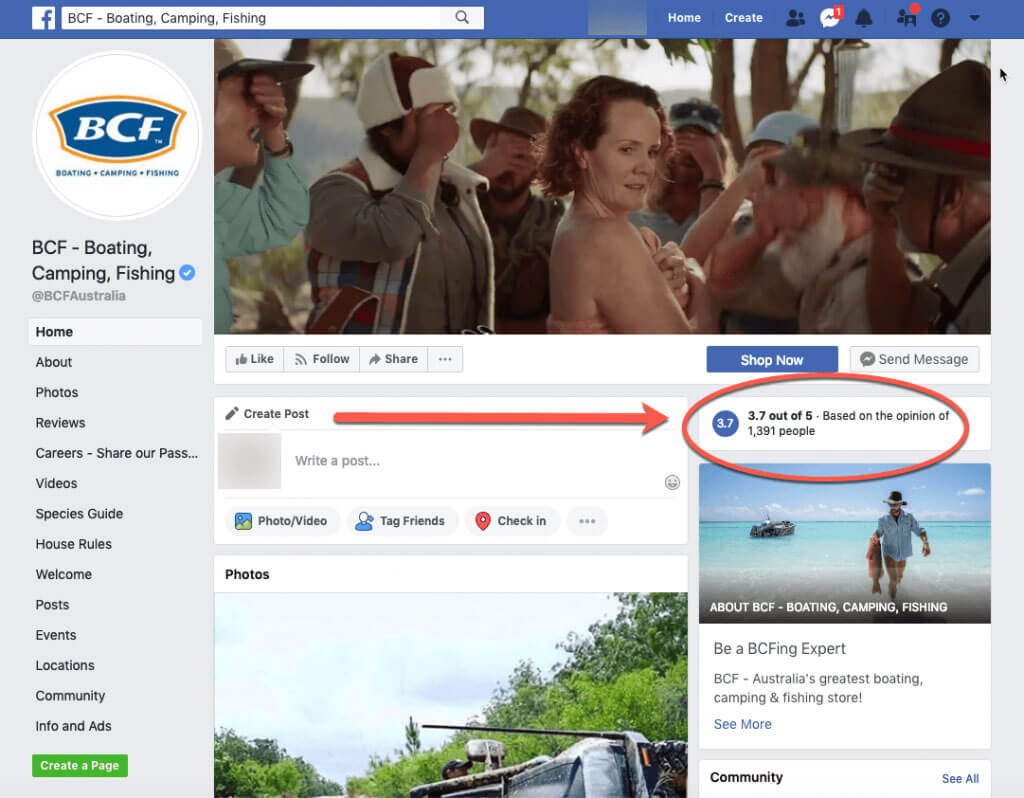Open Friend Requests icon
Screen dimensions: 1024x798
[795, 18]
